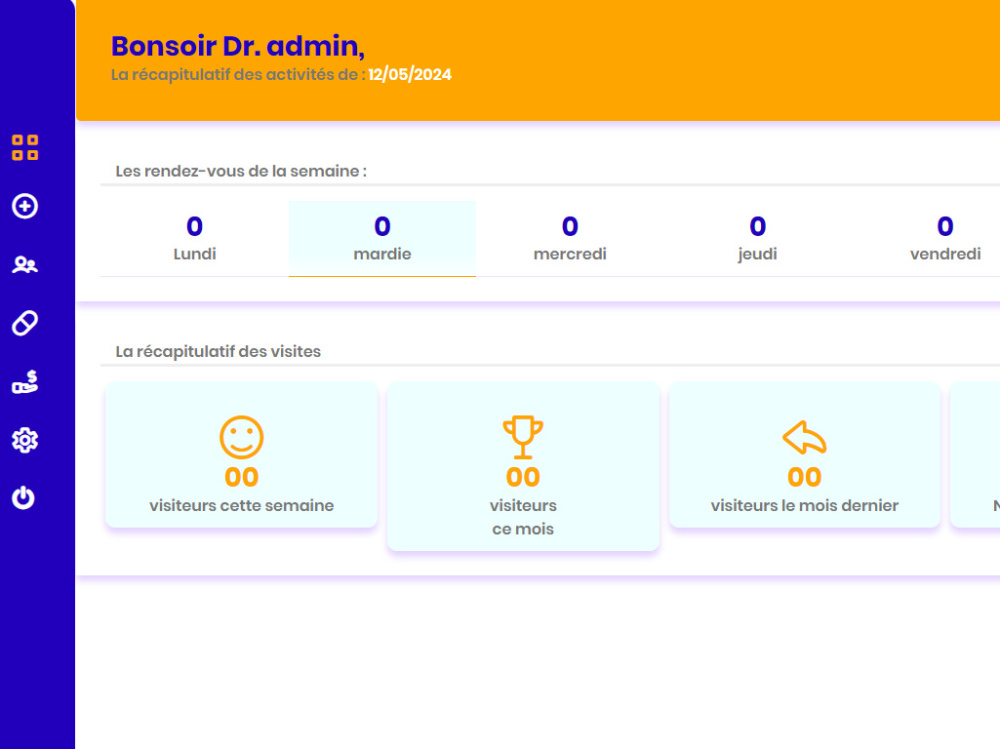Open the payments hand-with-dollar sidebar icon
The width and height of the screenshot is (1000, 749).
(25, 382)
